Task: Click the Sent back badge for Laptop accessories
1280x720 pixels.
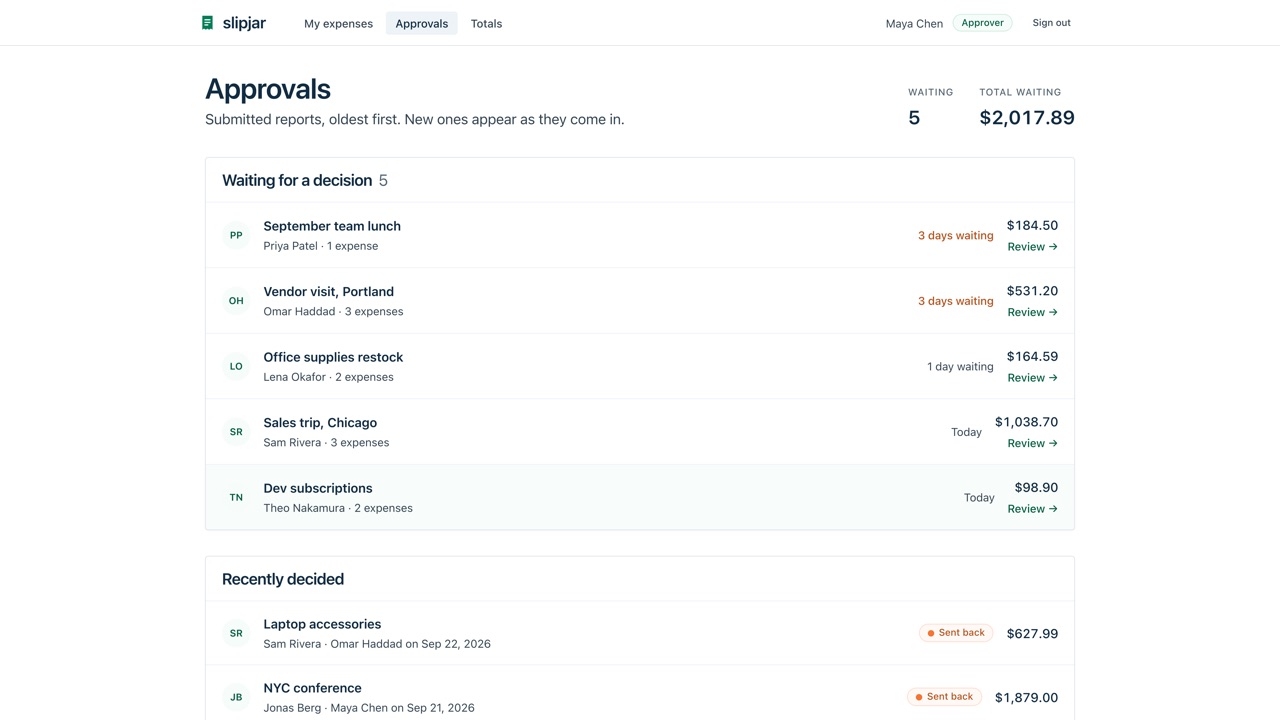Action: [x=956, y=633]
